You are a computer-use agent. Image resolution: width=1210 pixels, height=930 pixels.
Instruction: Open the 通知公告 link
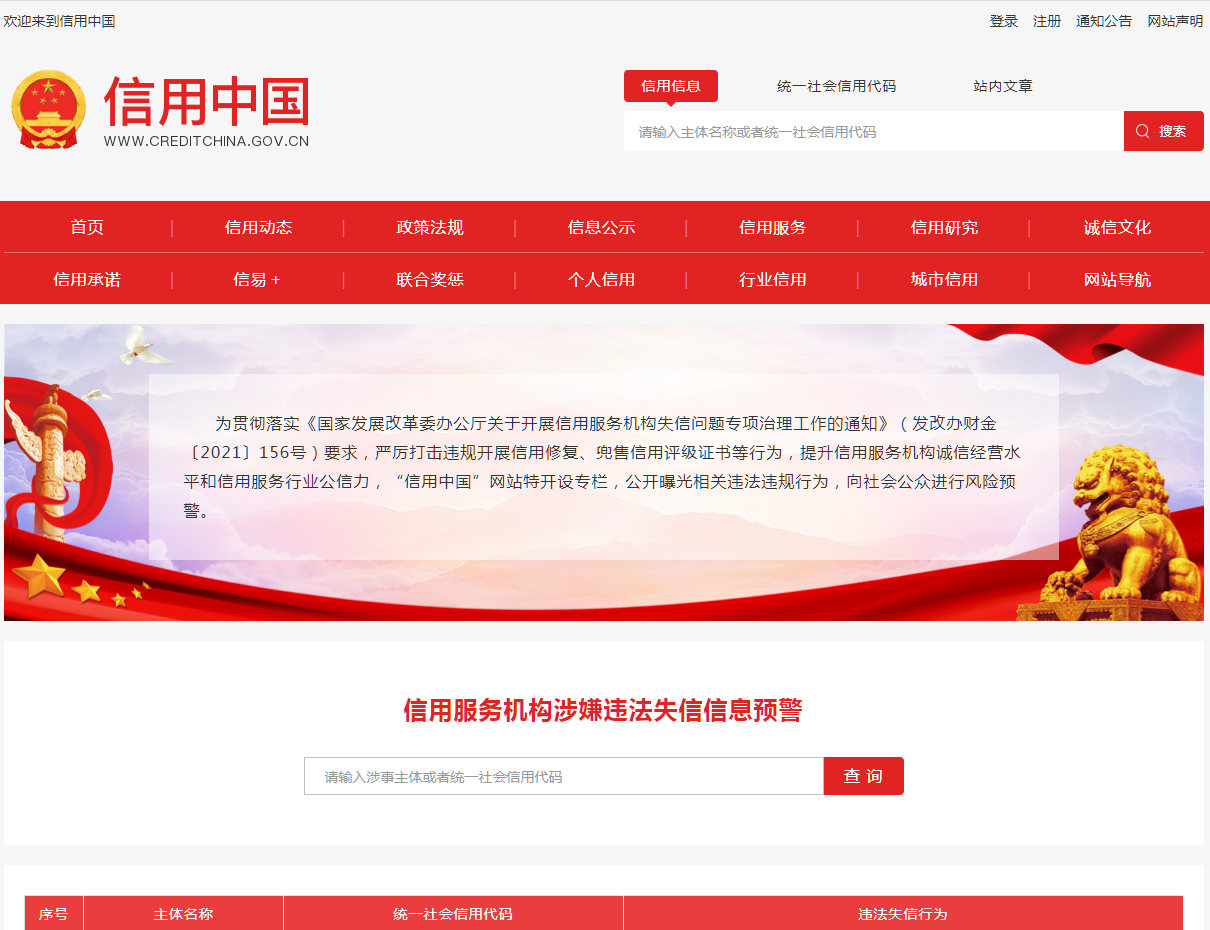(1104, 21)
